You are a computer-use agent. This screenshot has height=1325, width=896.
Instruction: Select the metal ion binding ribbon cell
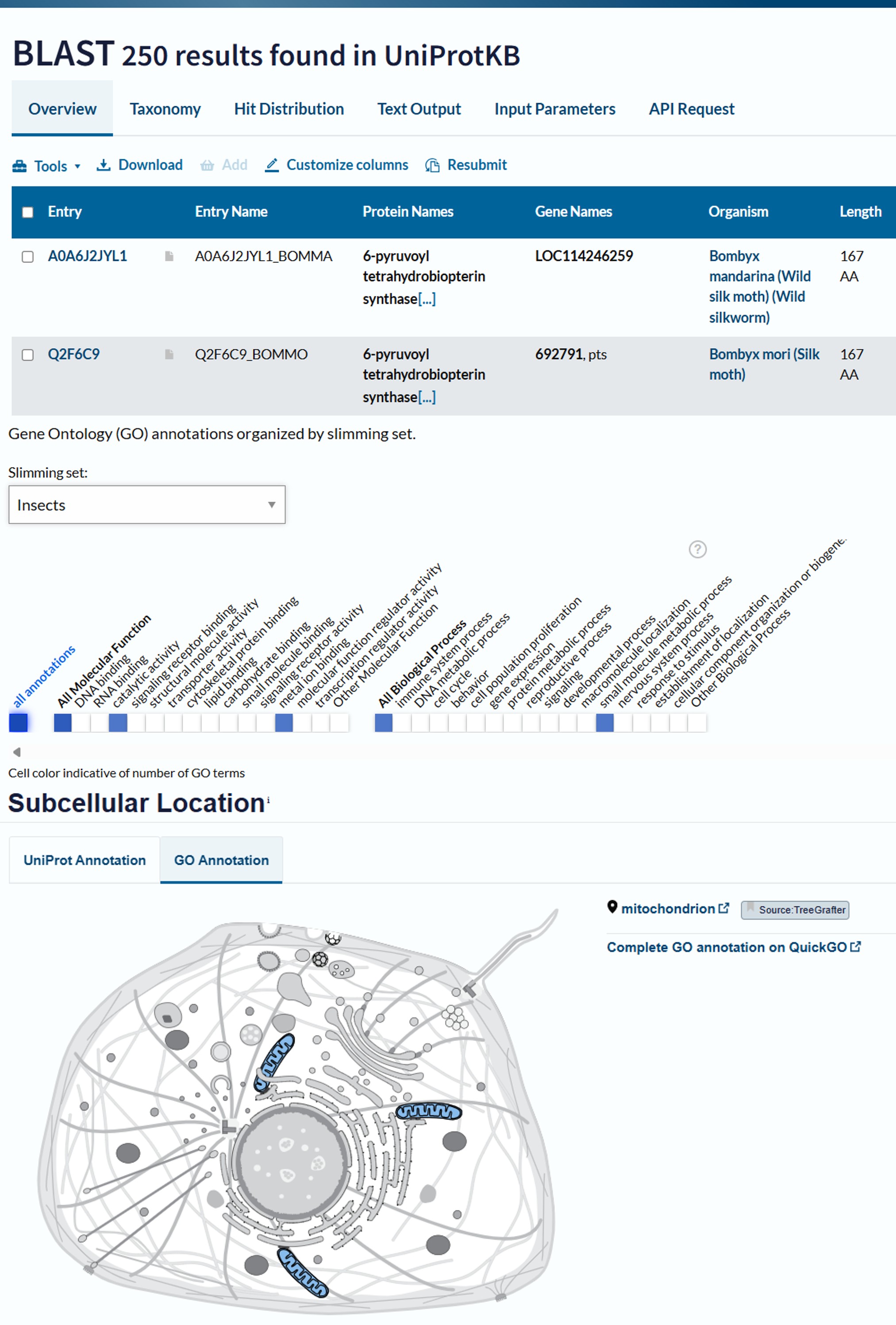click(x=284, y=722)
